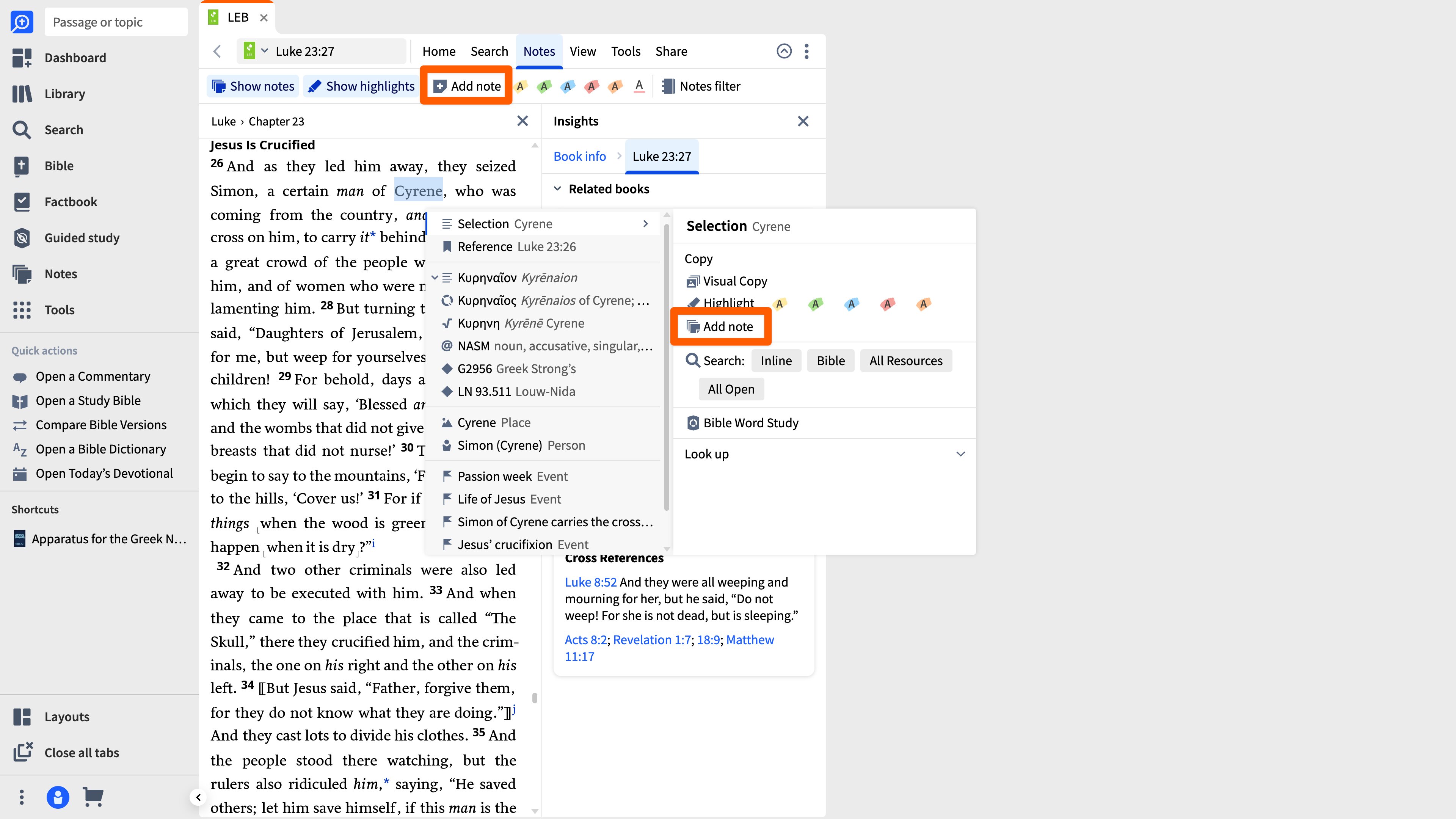This screenshot has width=1456, height=819.
Task: Search the selection in All Resources
Action: pyautogui.click(x=905, y=361)
